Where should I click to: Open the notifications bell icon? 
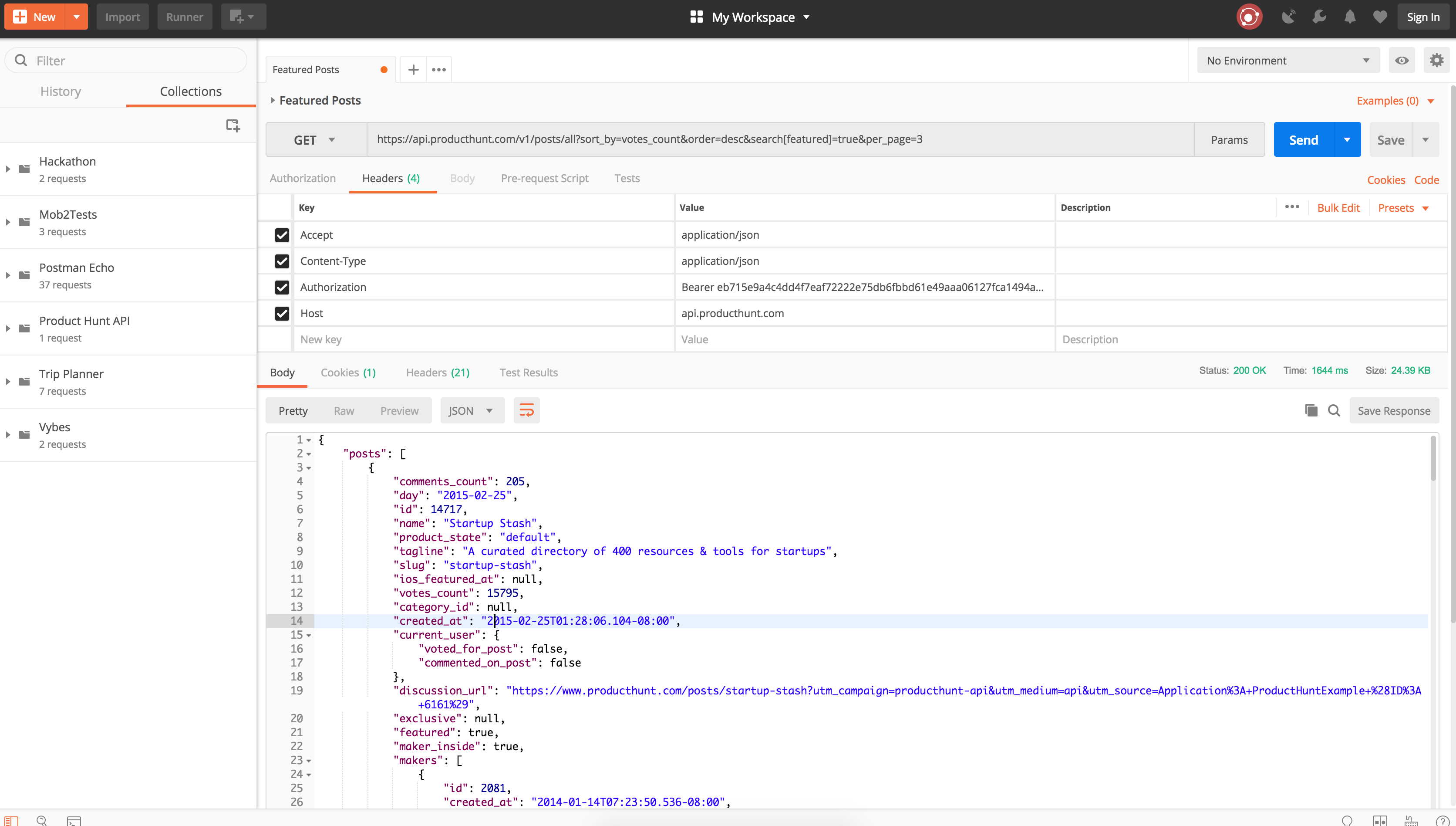[x=1350, y=17]
